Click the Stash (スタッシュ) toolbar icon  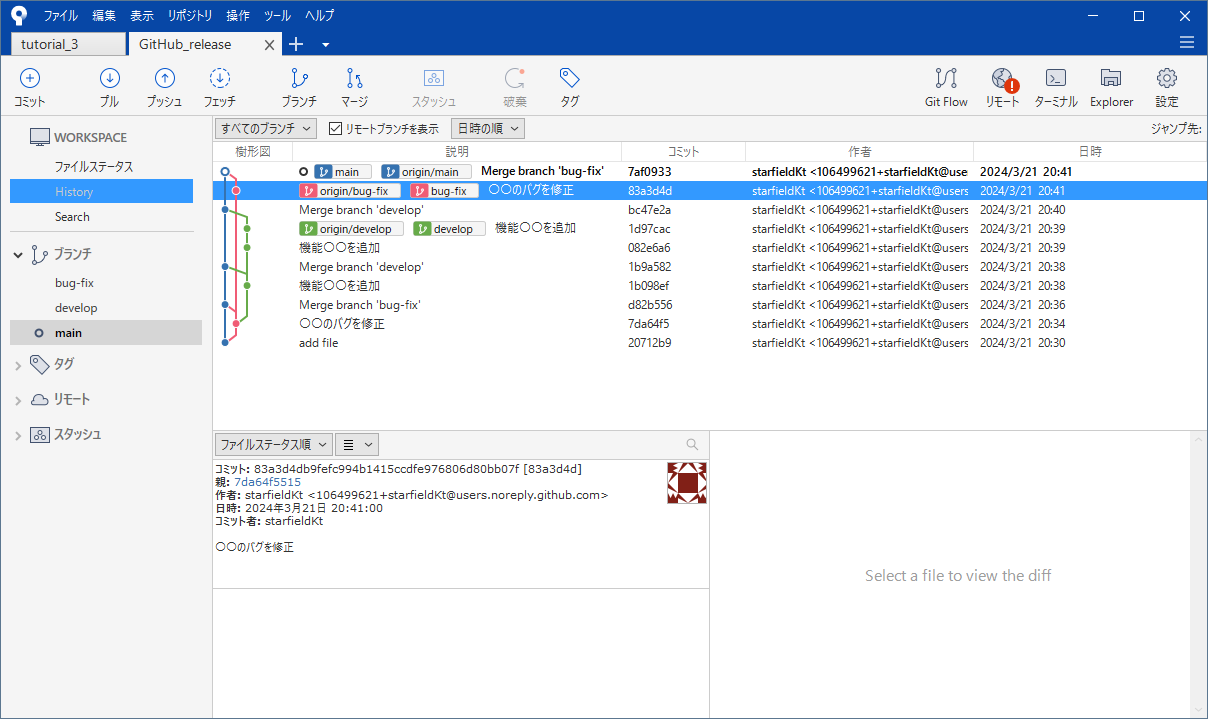coord(434,78)
